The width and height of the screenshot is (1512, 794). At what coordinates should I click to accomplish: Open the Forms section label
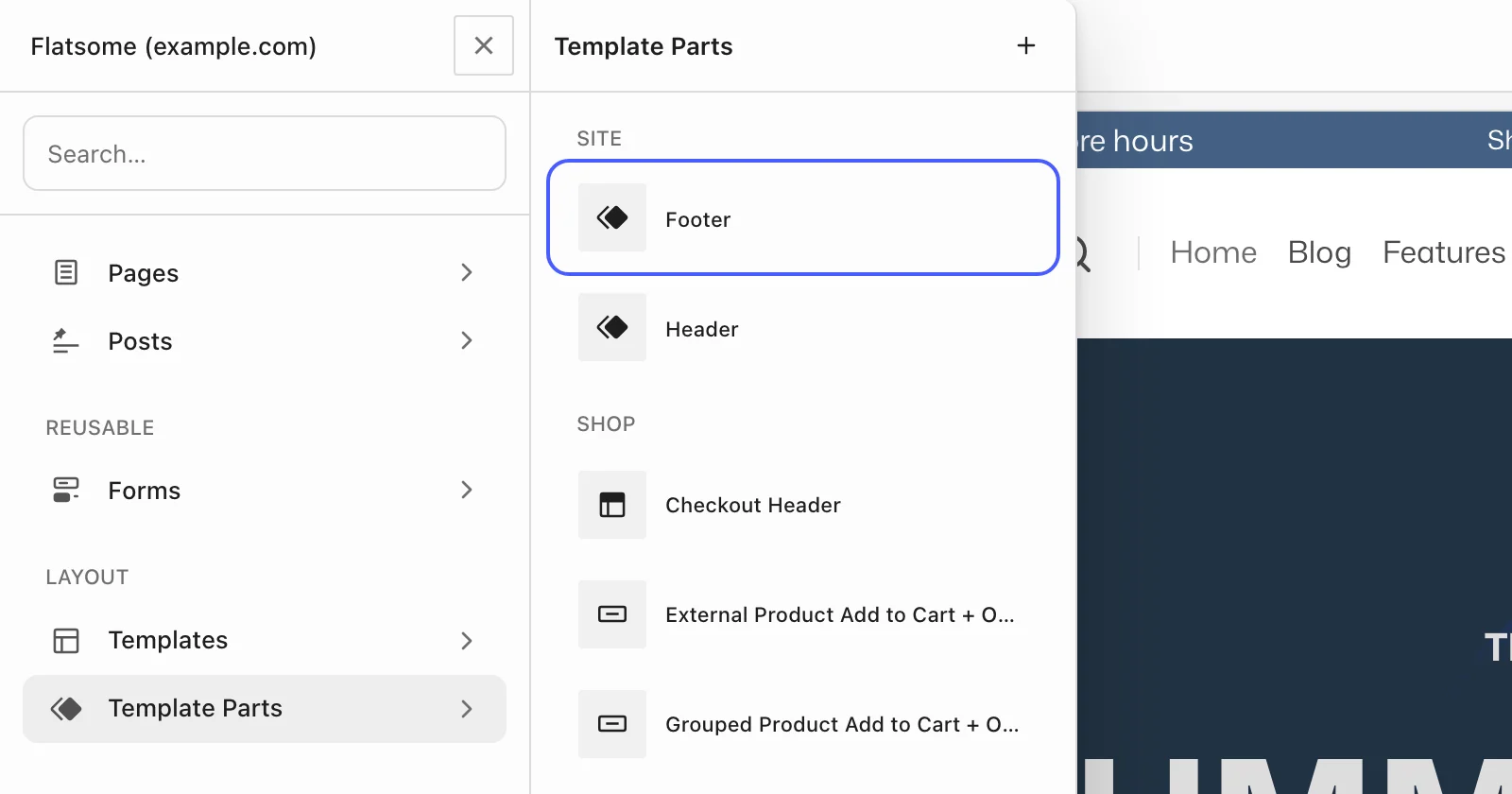point(144,491)
